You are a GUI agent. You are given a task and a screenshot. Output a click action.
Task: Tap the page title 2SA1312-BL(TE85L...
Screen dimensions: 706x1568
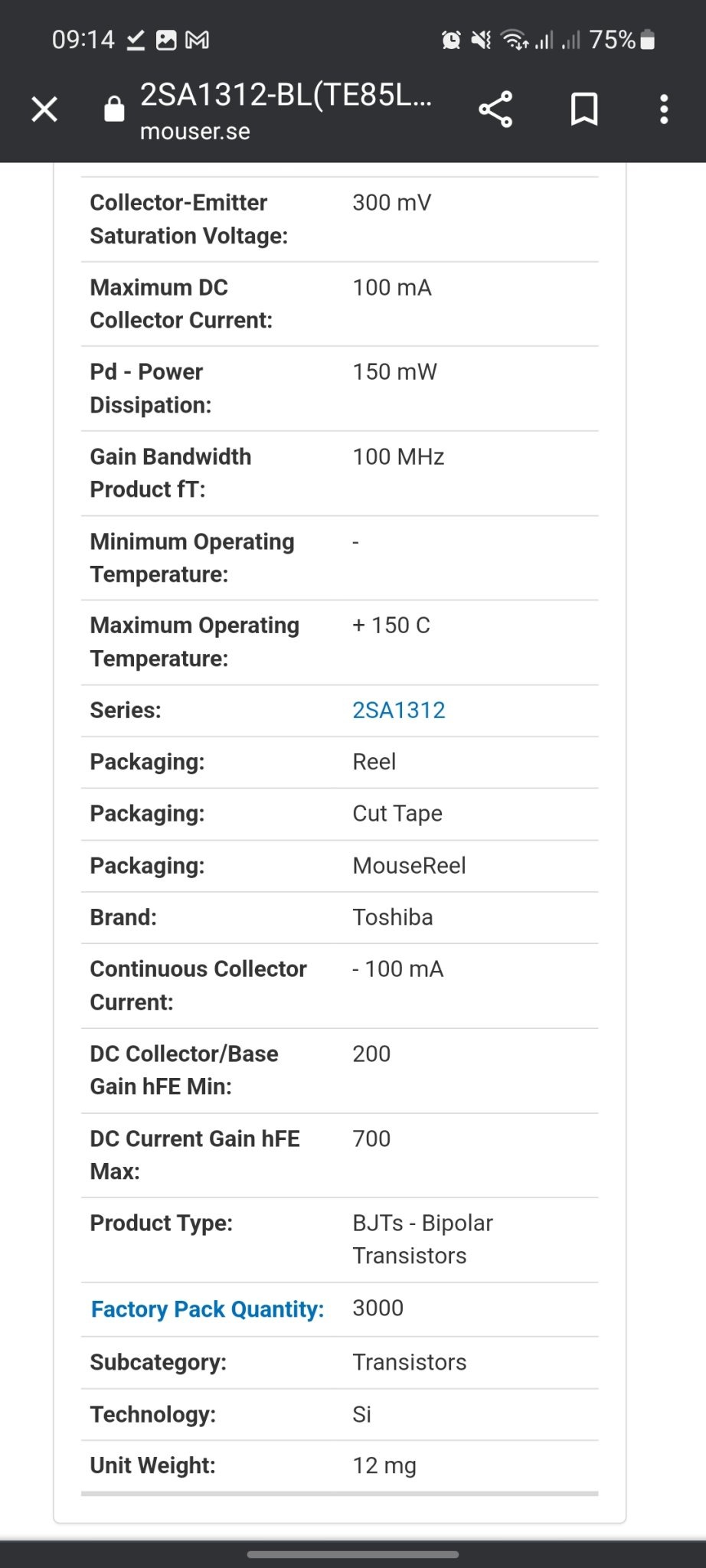(x=286, y=95)
